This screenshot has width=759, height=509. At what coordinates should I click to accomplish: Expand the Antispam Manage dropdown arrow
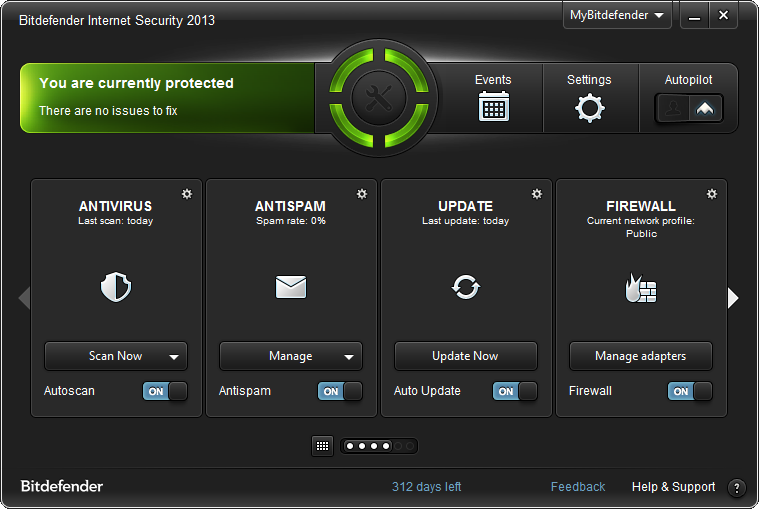(349, 356)
